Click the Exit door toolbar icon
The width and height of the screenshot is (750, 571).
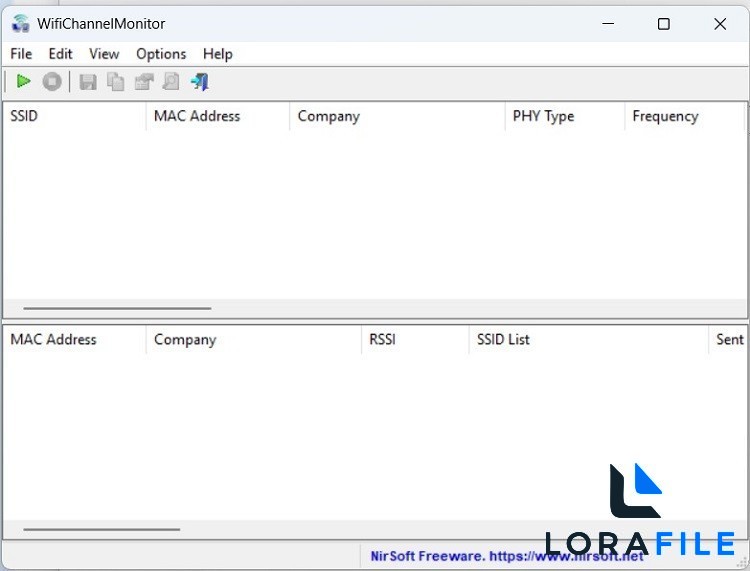point(200,82)
